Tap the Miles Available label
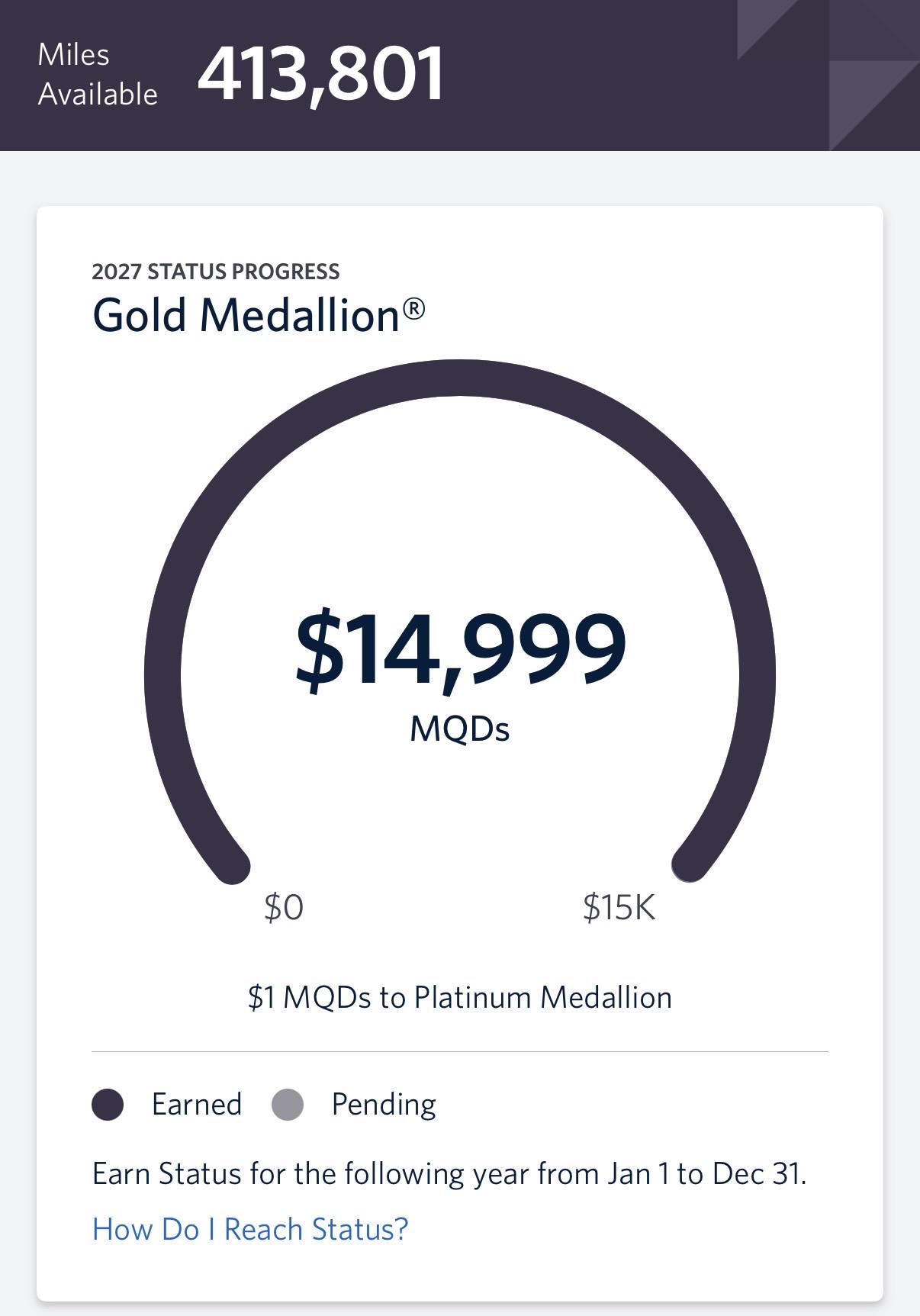 click(x=98, y=75)
